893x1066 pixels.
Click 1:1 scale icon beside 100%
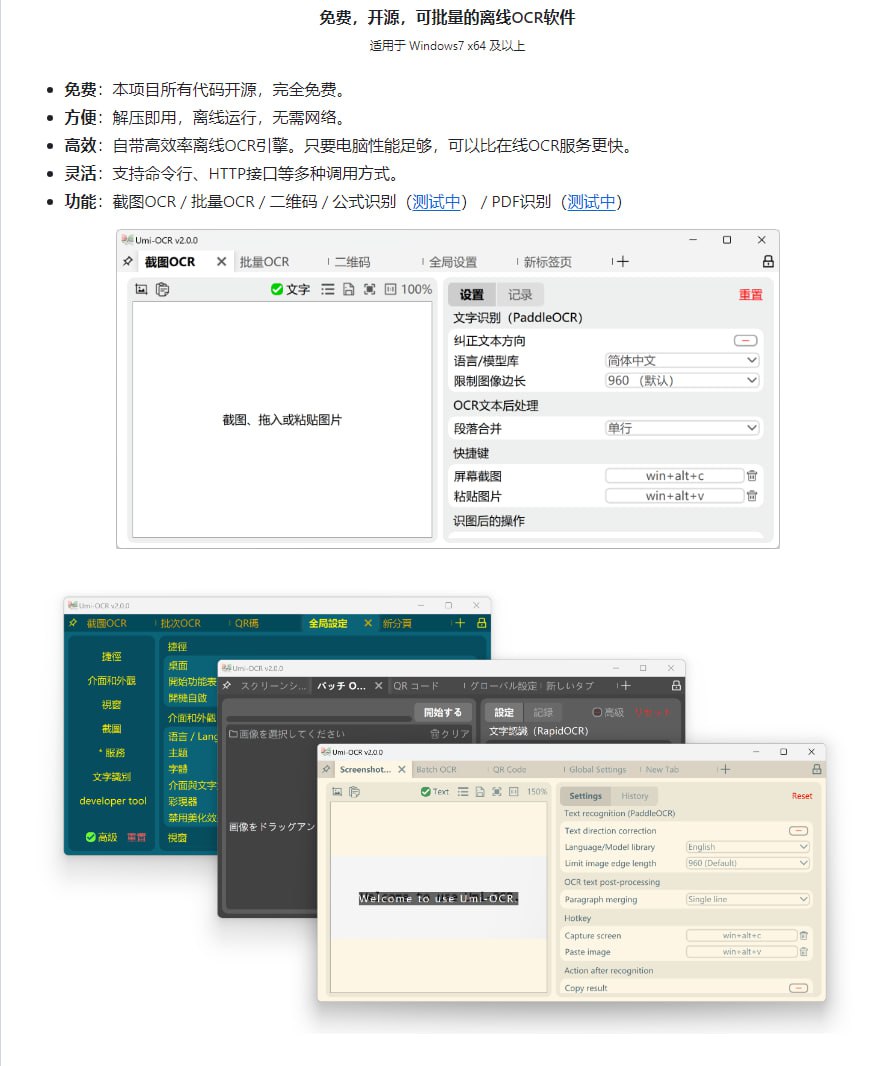(390, 289)
